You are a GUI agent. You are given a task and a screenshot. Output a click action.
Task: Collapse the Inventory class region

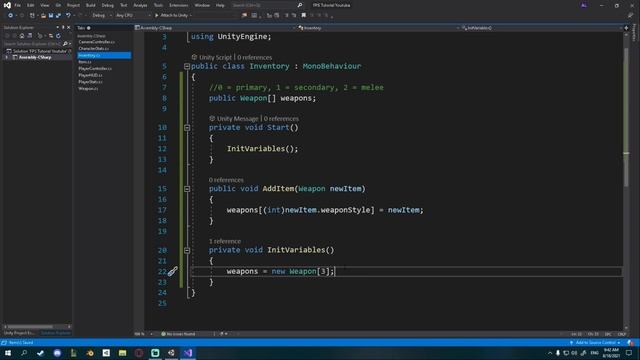[187, 66]
